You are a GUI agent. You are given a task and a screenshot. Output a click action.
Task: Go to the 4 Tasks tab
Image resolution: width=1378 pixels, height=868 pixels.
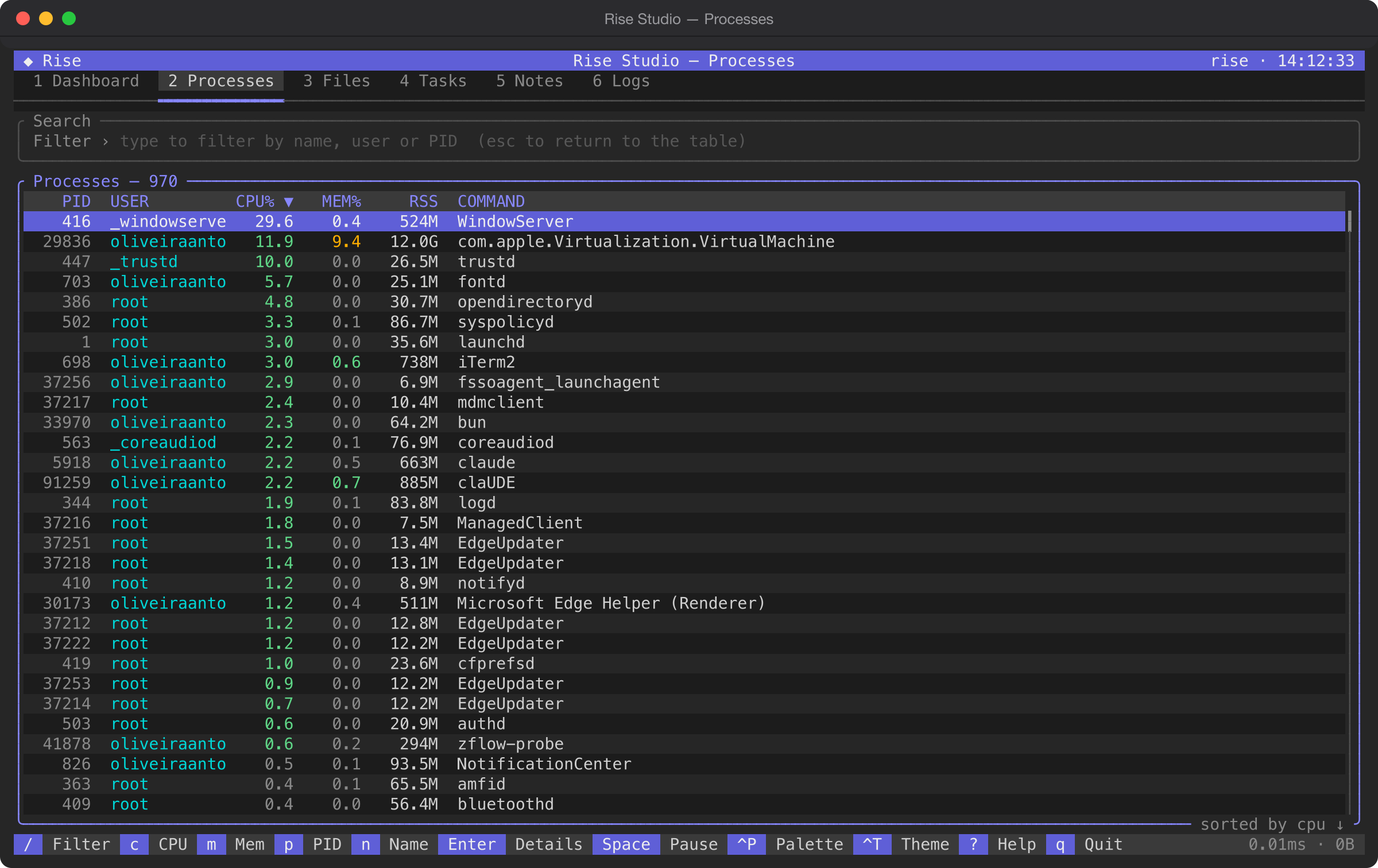[x=433, y=81]
